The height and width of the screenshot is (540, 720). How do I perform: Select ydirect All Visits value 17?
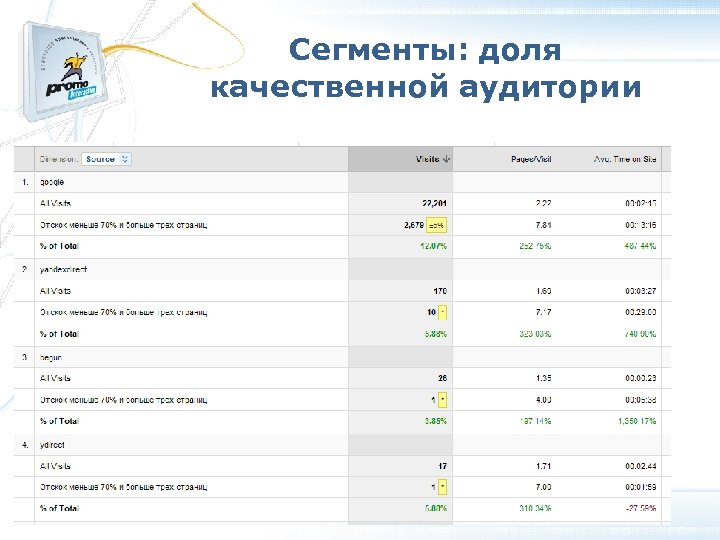[442, 466]
